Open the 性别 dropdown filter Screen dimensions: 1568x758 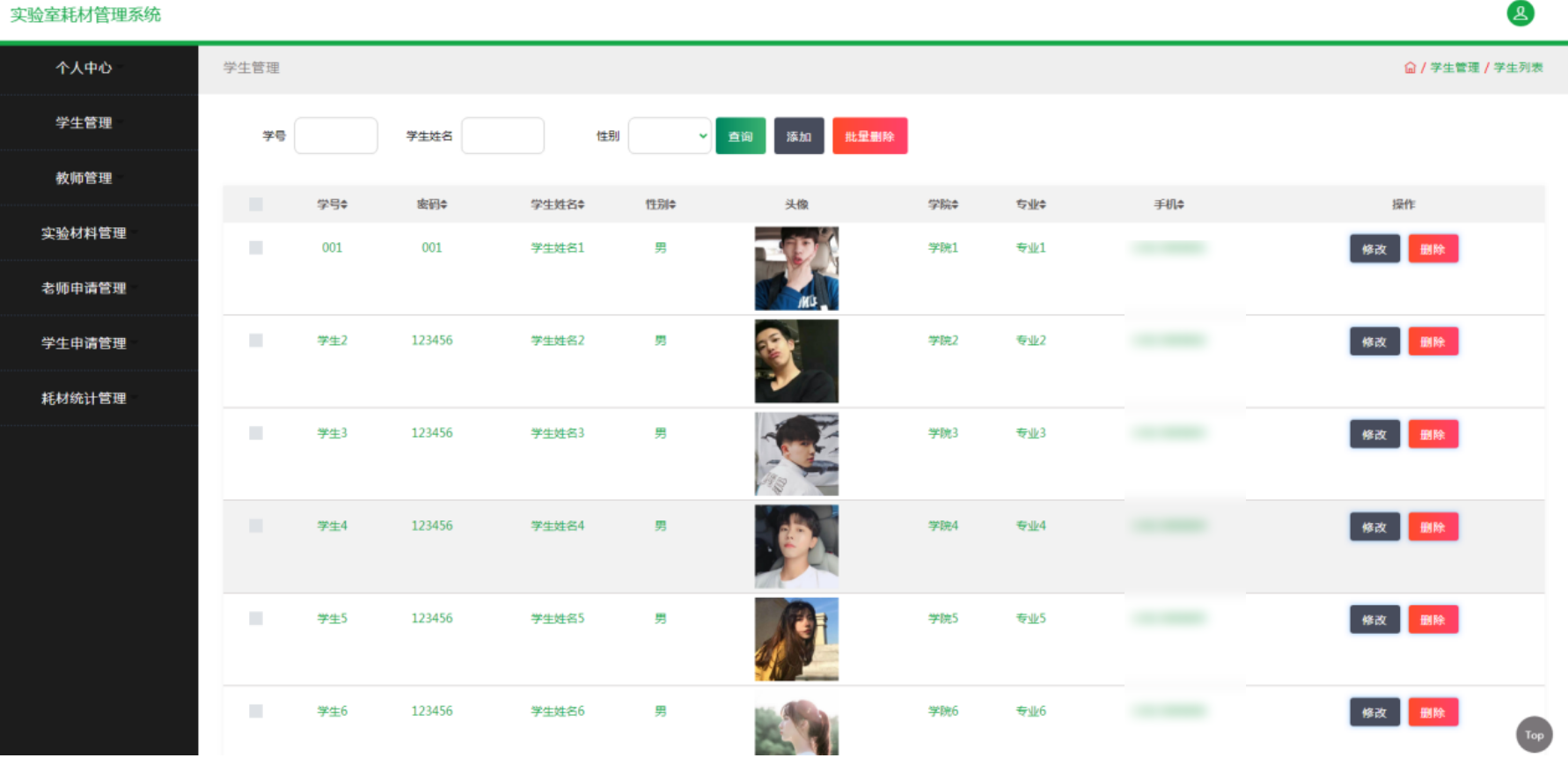(670, 136)
